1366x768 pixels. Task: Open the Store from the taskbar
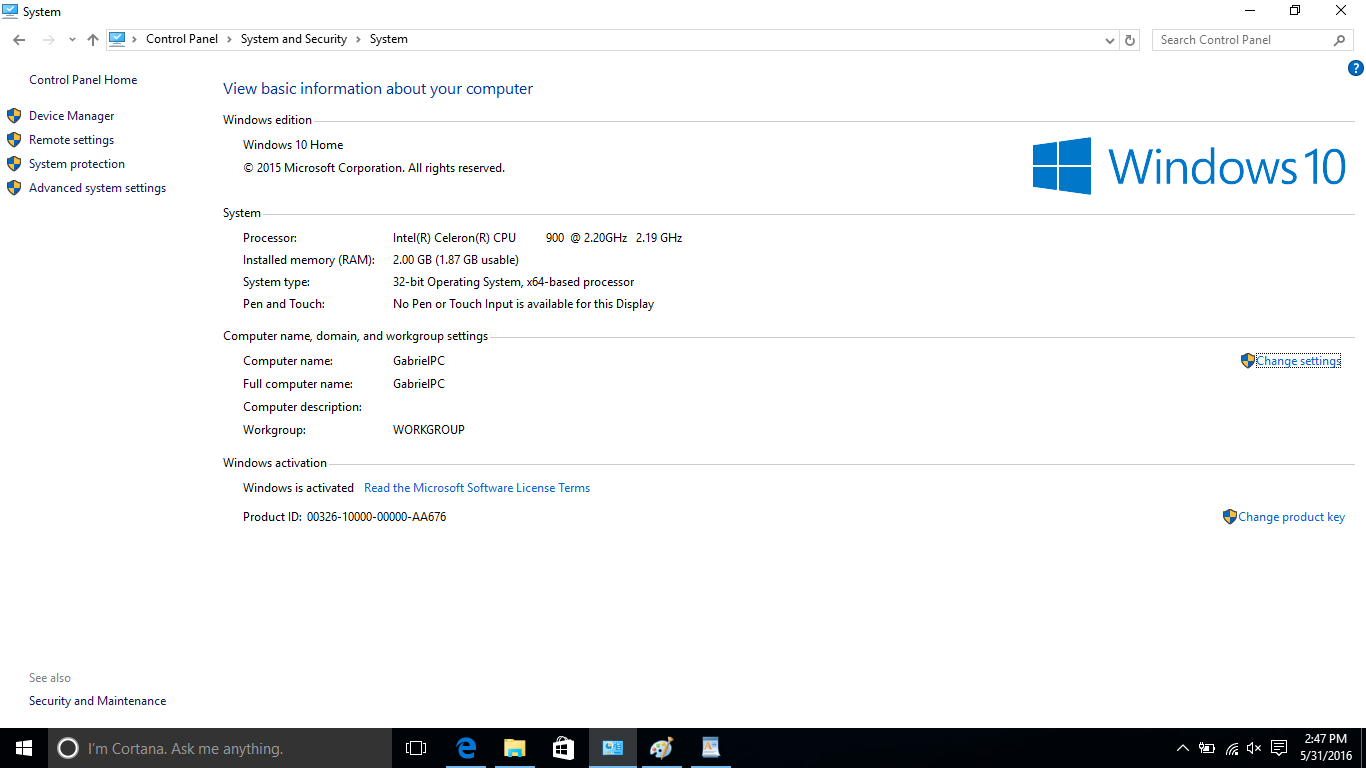[x=563, y=748]
